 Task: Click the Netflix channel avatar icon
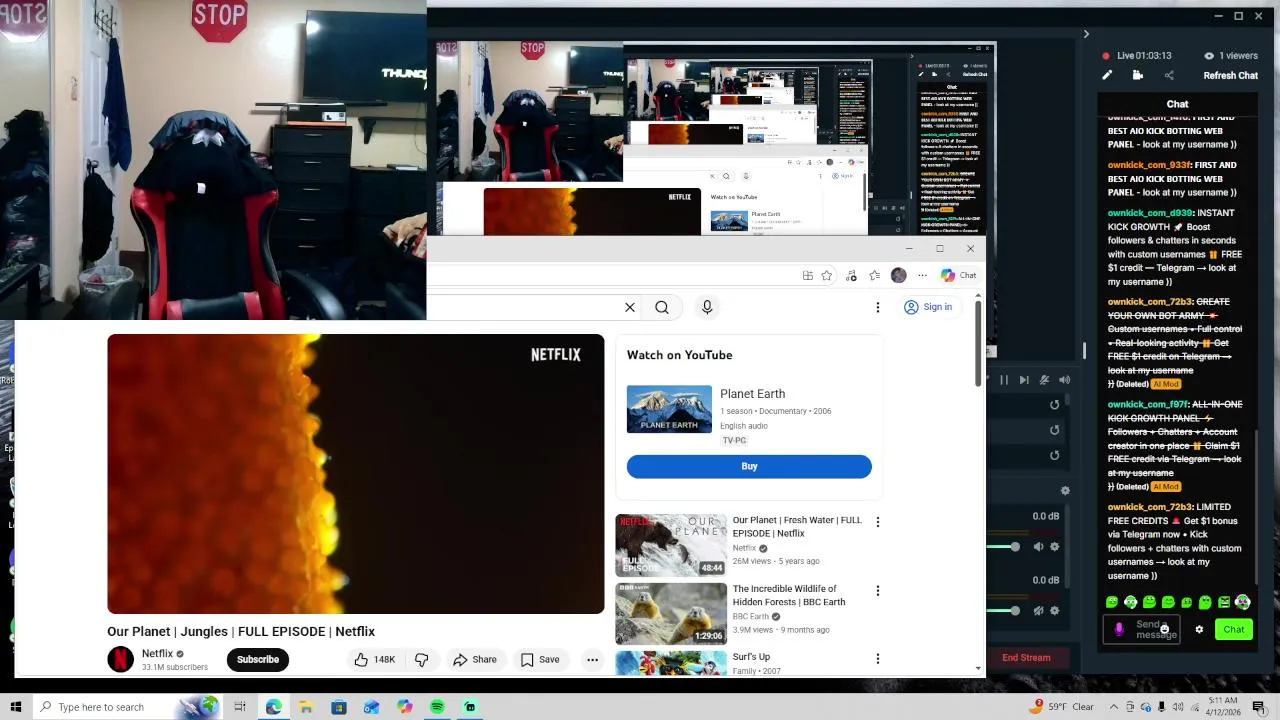[120, 659]
